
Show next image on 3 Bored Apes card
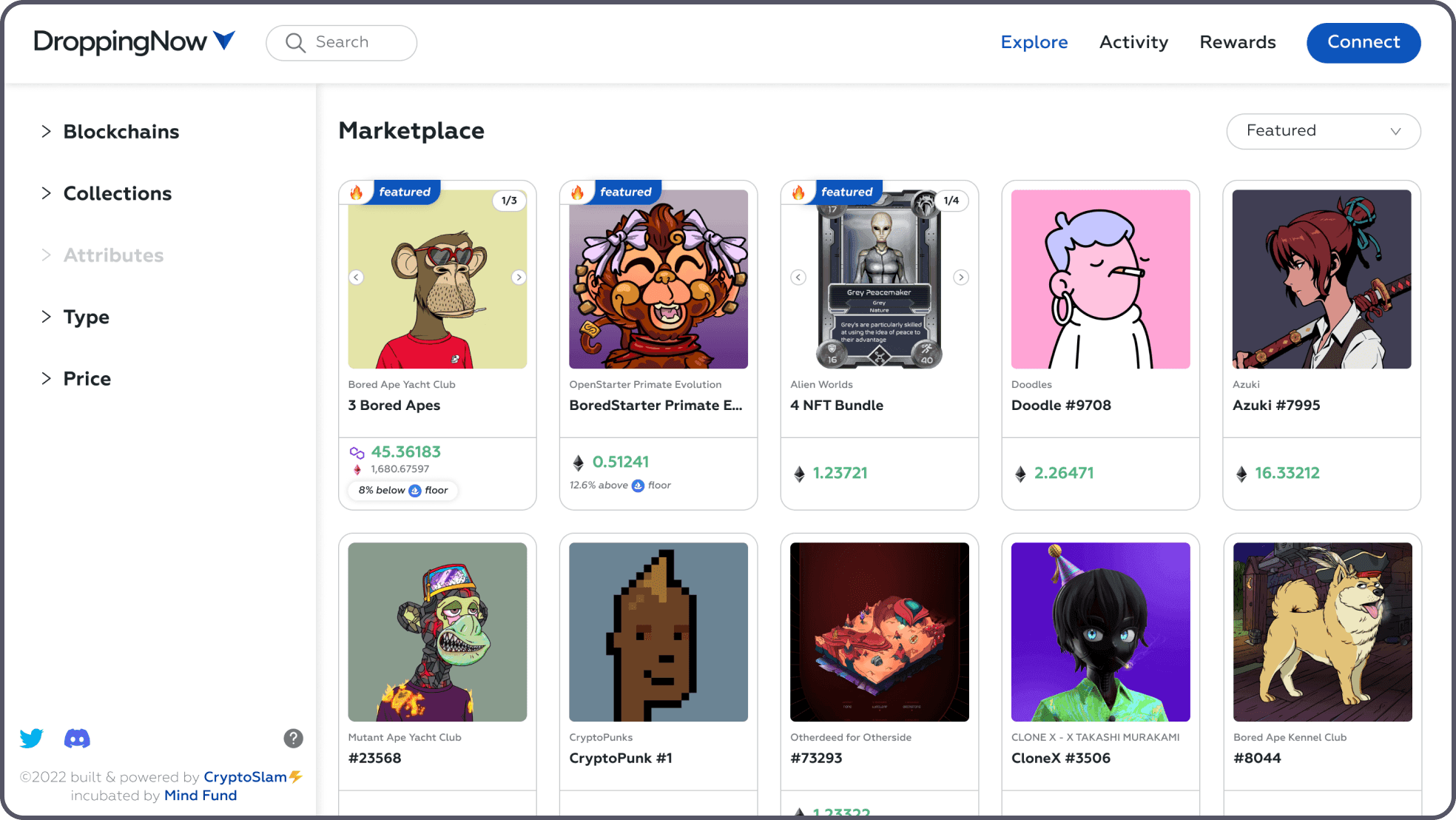(x=519, y=277)
